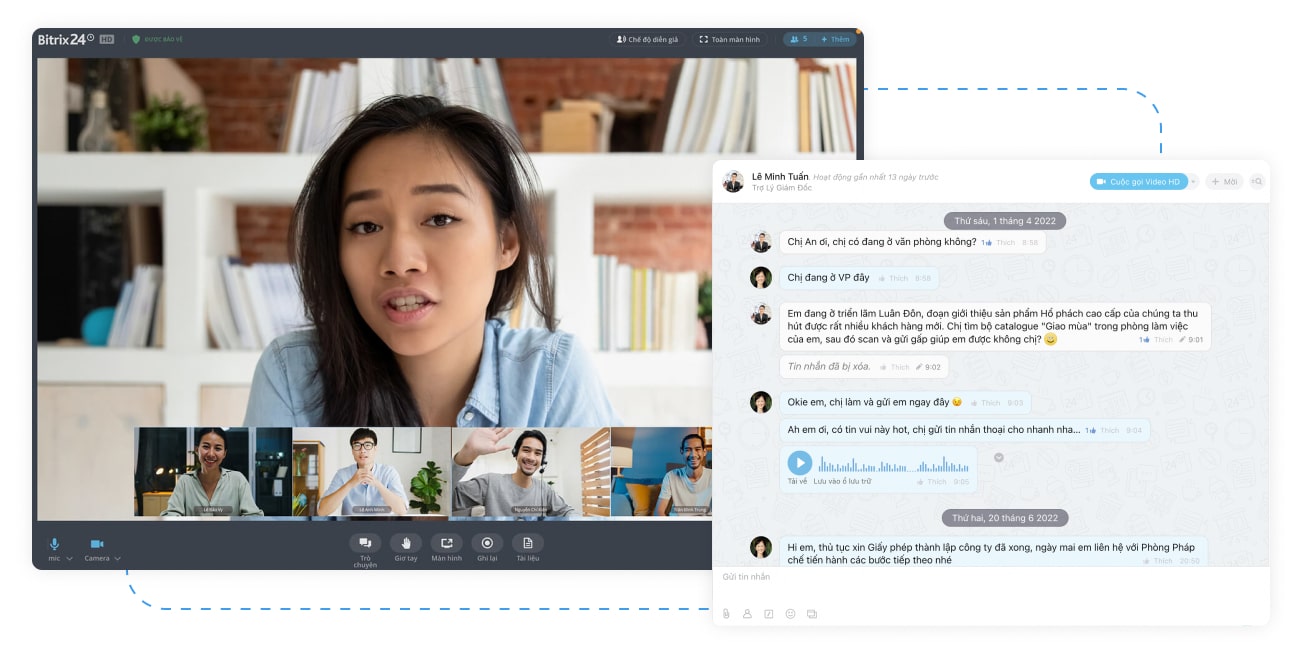This screenshot has width=1300, height=660.
Task: Open the emoji picker smiley icon
Action: coord(790,614)
